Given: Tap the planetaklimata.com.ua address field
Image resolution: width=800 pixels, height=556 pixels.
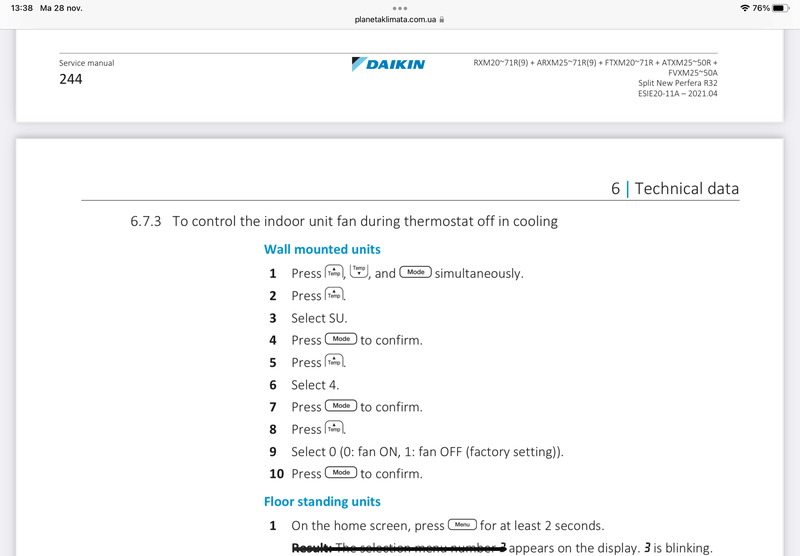Looking at the screenshot, I should click(396, 18).
